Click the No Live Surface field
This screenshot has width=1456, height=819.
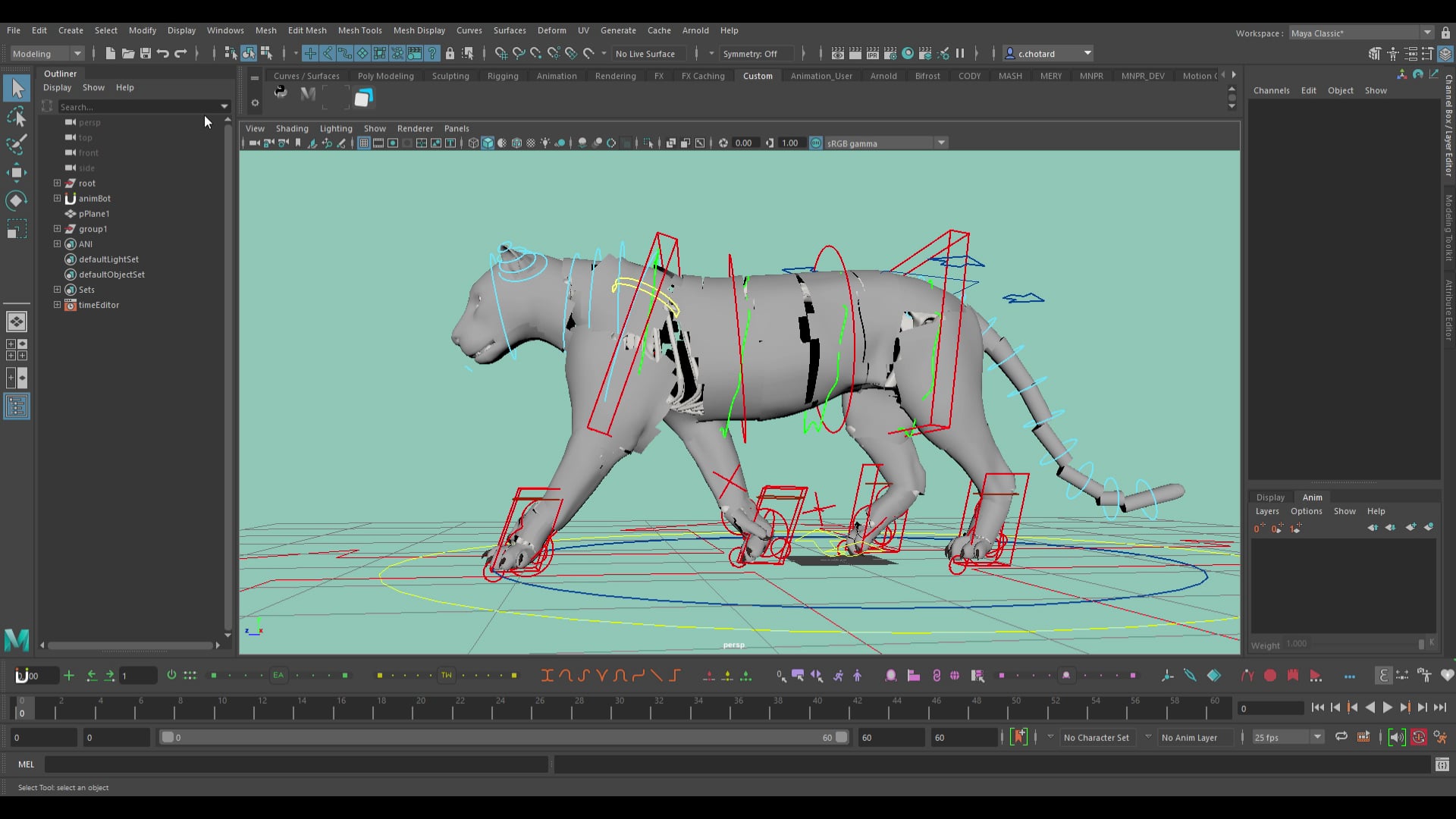coord(651,53)
